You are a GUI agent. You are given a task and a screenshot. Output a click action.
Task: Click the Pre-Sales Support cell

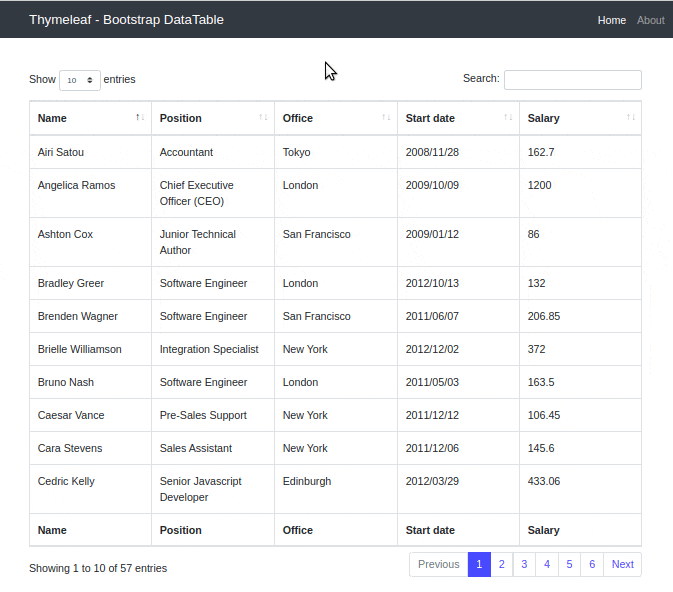click(213, 415)
